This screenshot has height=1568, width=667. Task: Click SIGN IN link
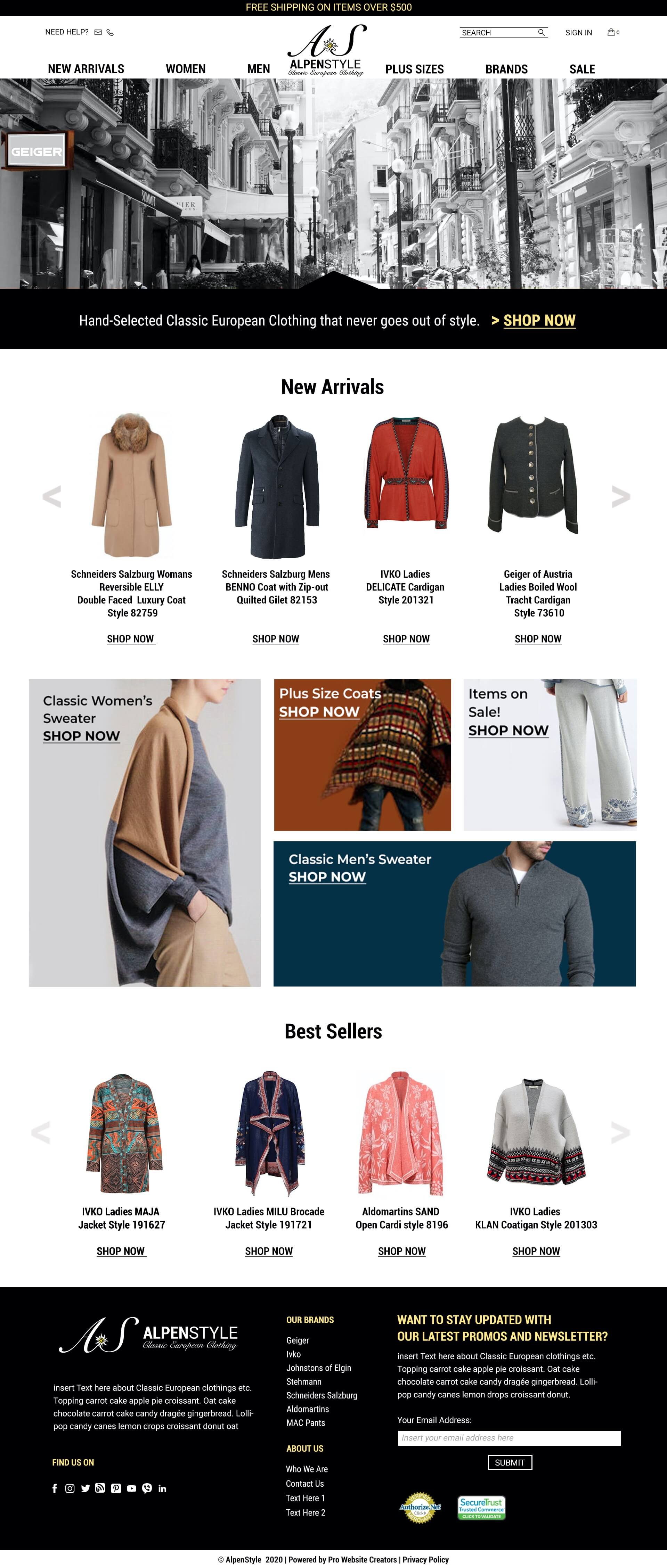(579, 32)
